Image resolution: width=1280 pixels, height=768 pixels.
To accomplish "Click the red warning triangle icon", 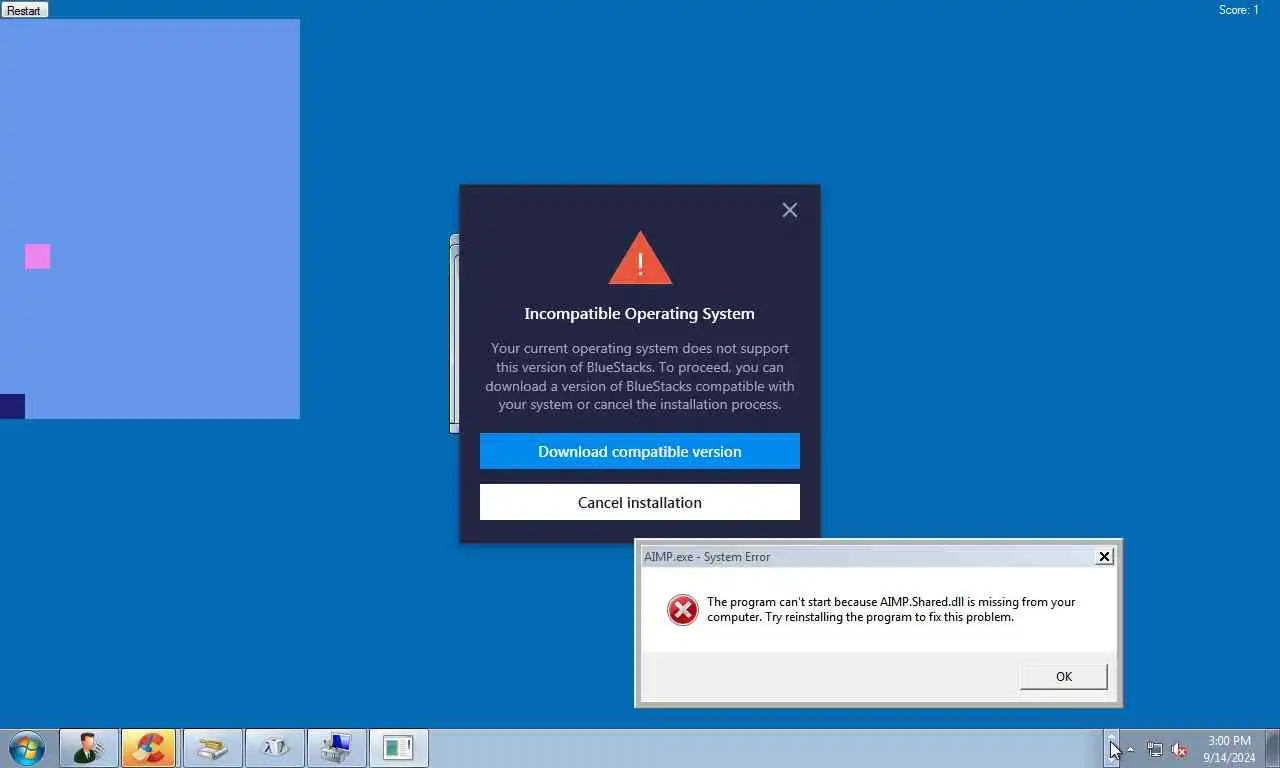I will (x=640, y=259).
